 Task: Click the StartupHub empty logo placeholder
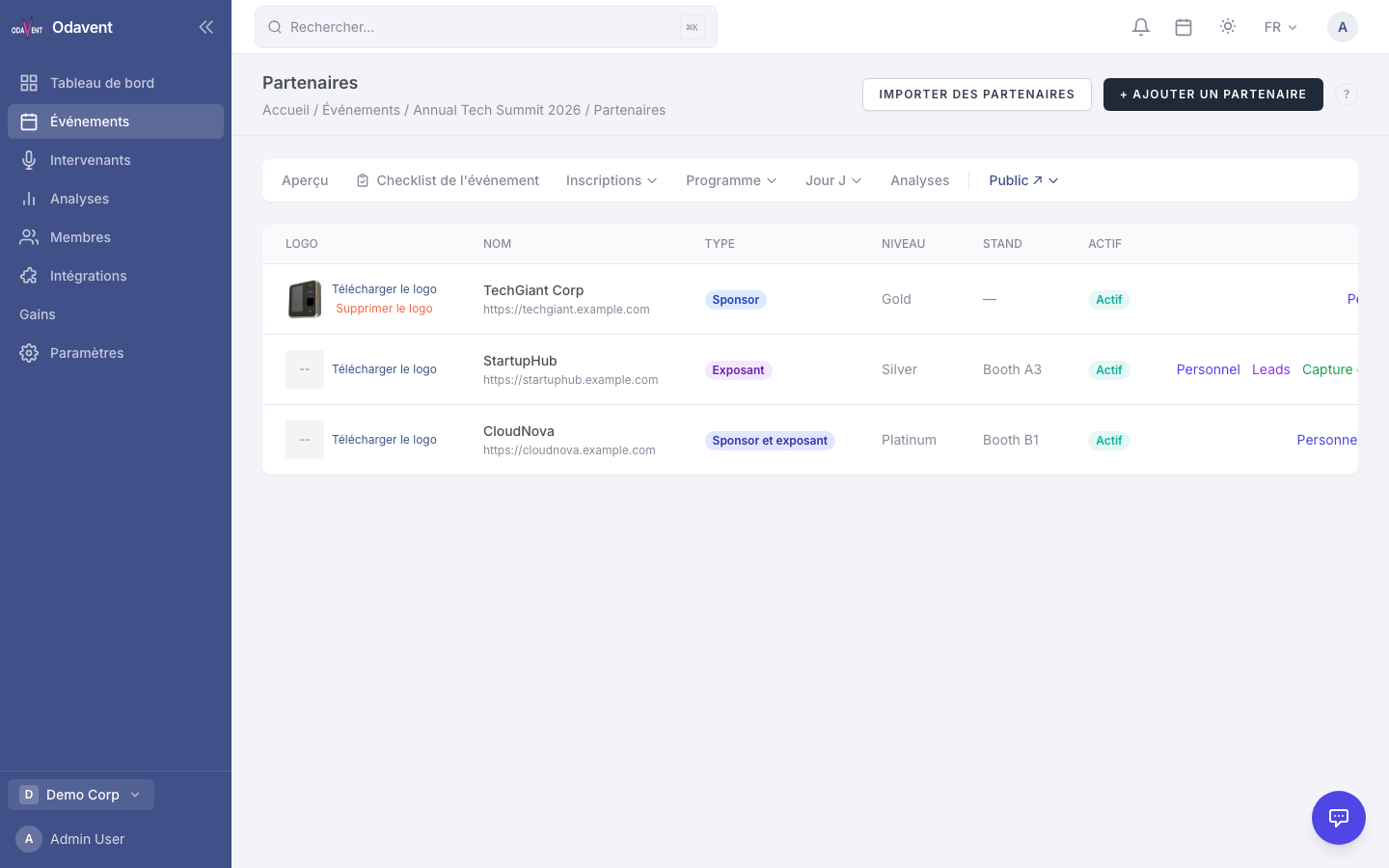coord(305,369)
